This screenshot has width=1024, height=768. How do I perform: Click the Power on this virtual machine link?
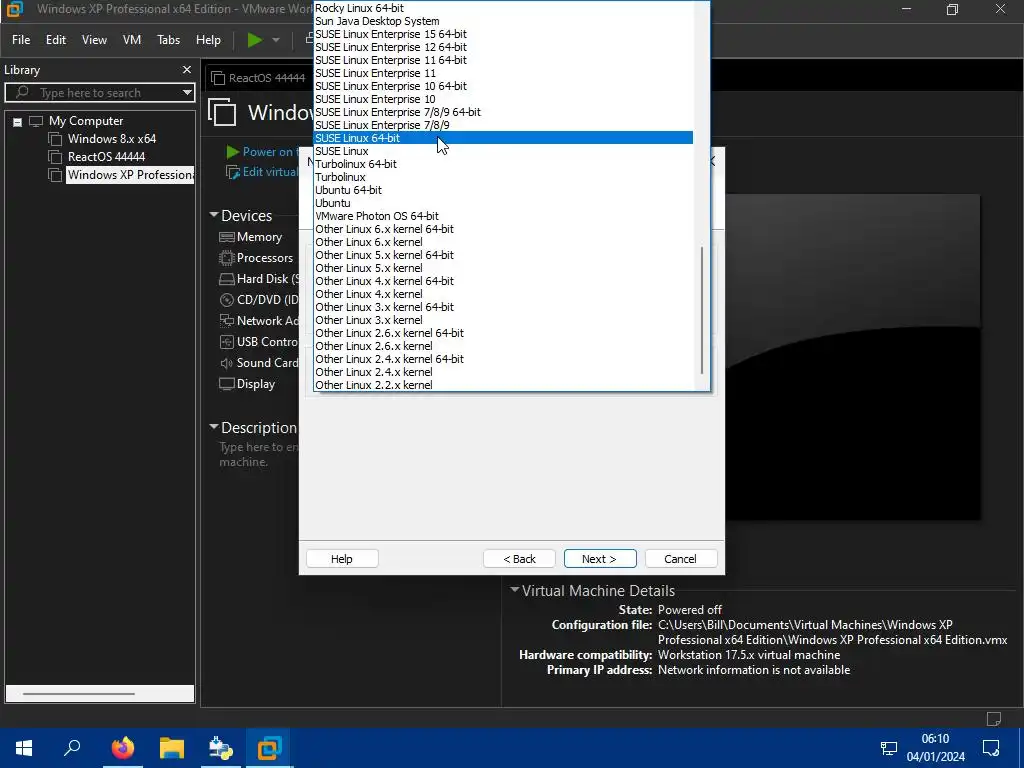click(268, 152)
